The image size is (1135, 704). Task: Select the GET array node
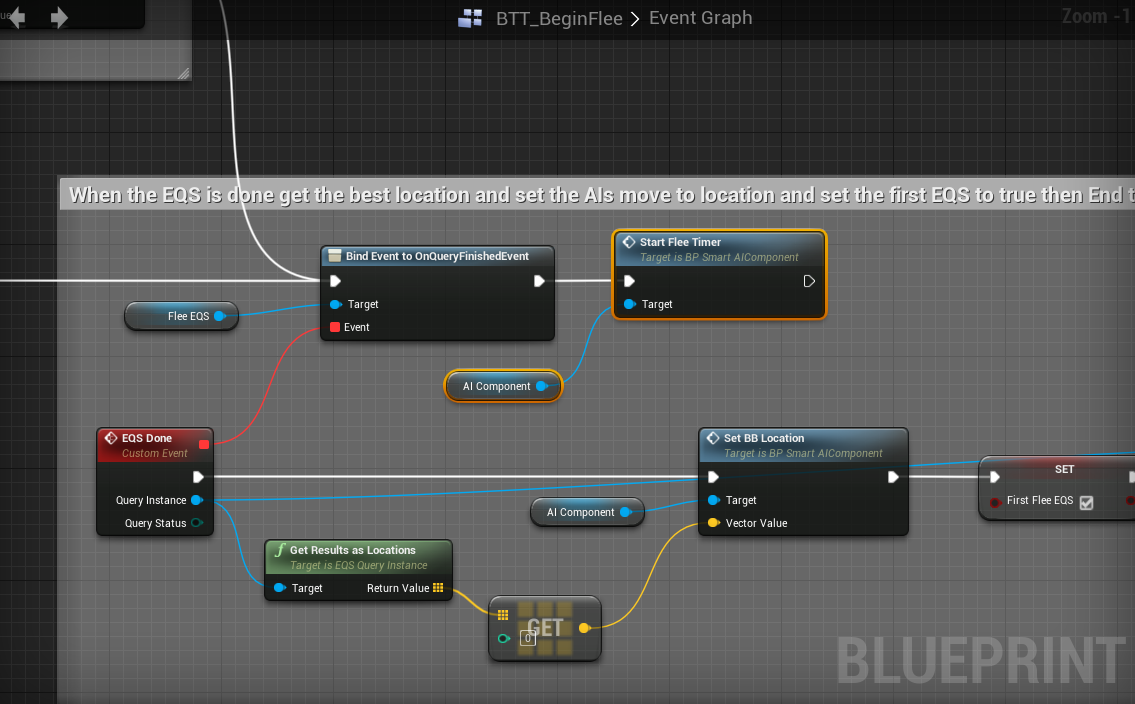click(x=545, y=628)
